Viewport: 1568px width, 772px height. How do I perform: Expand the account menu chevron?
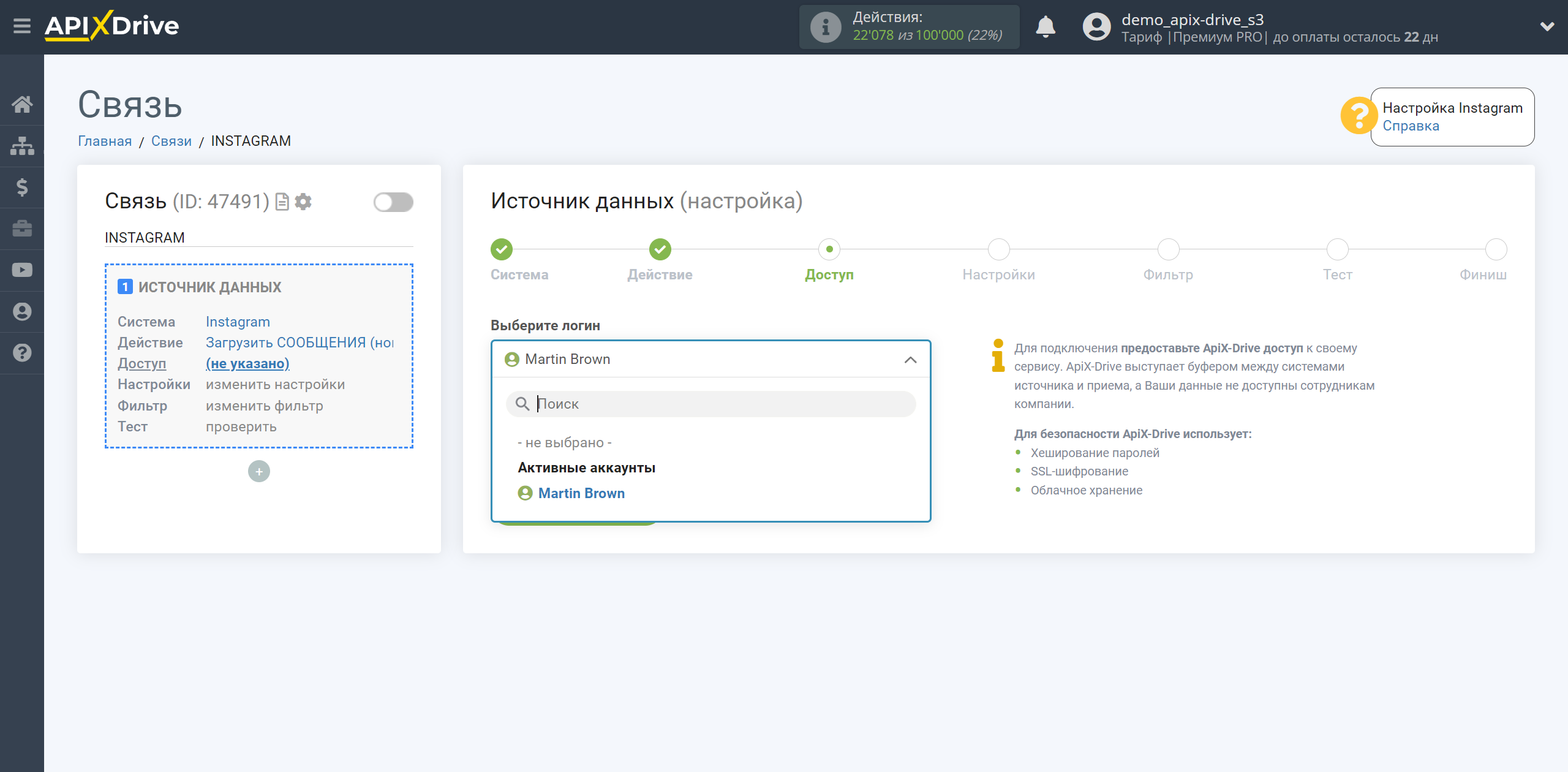click(1547, 26)
